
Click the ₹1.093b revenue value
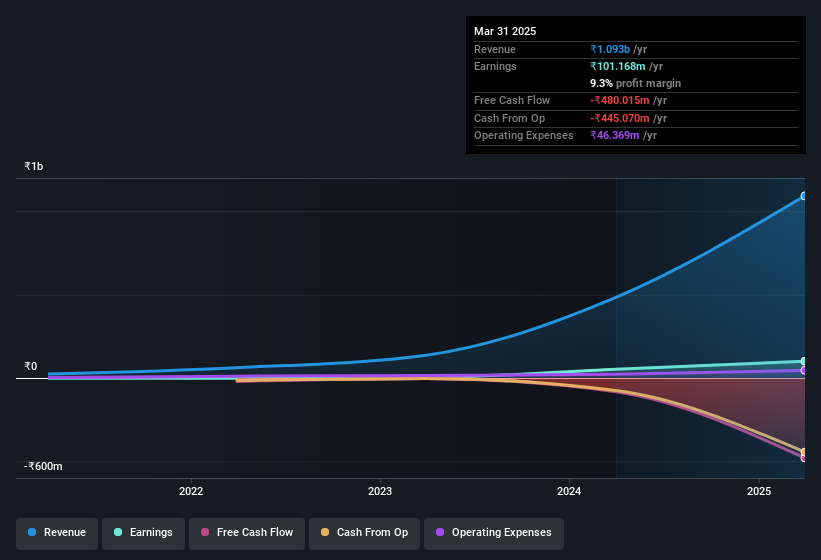(x=610, y=49)
